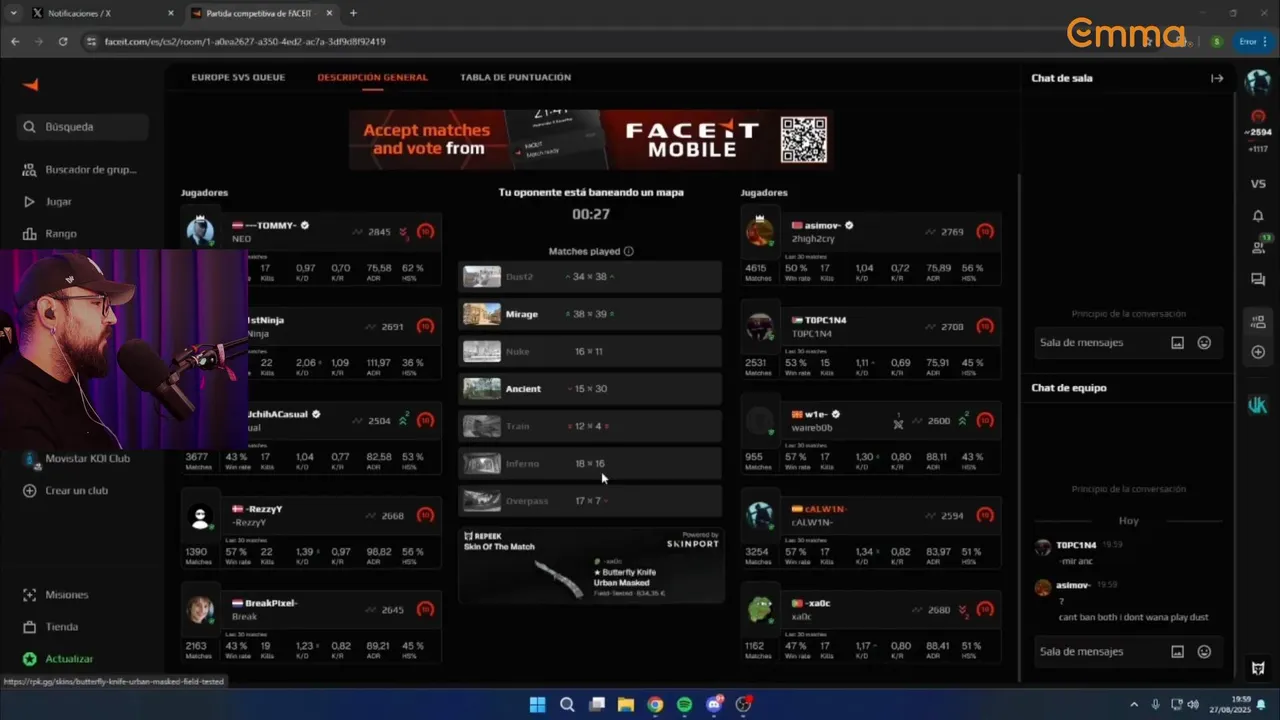The height and width of the screenshot is (720, 1280).
Task: Reload the page
Action: pyautogui.click(x=63, y=41)
